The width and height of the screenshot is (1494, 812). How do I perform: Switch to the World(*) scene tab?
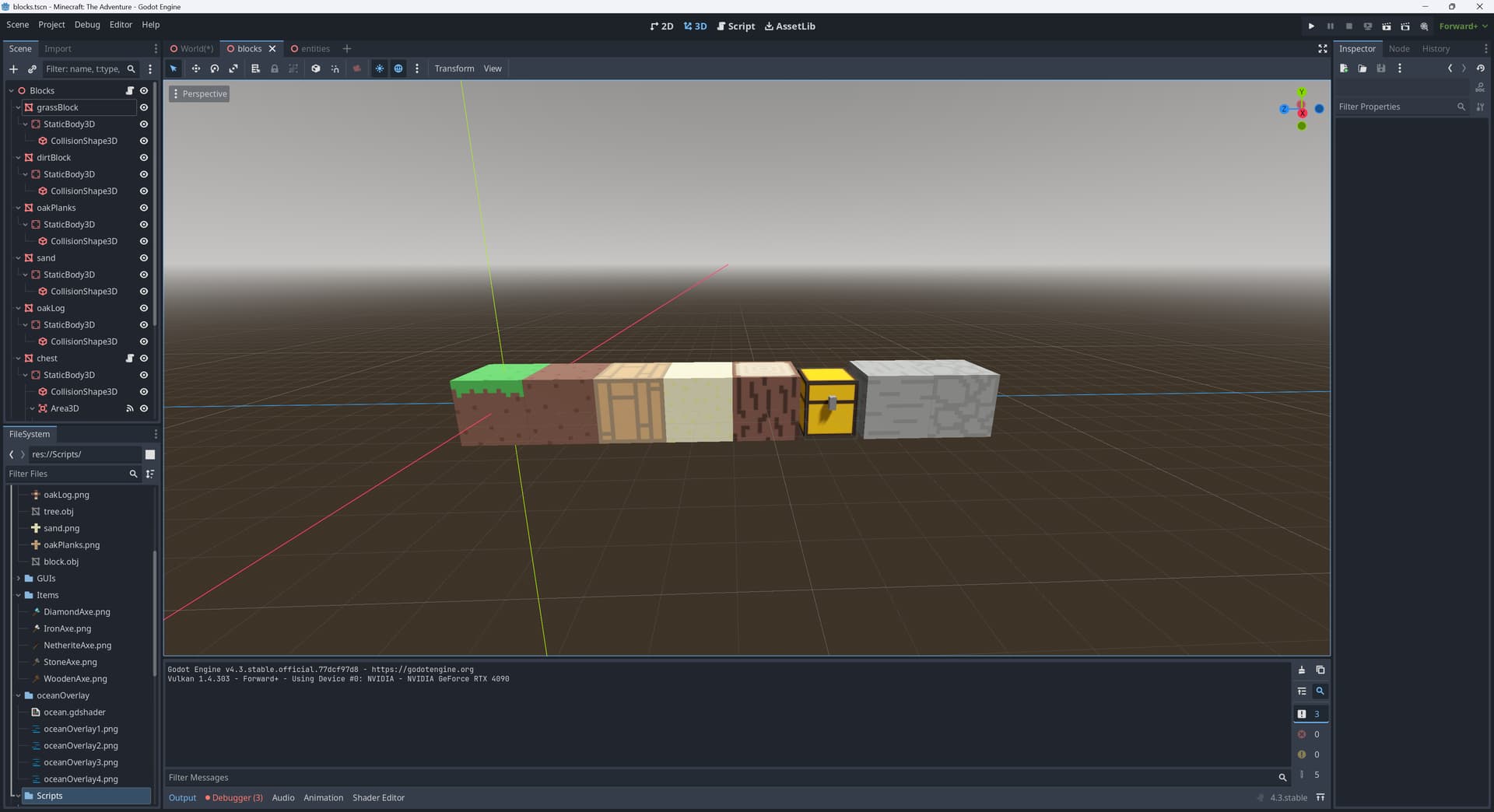[x=191, y=48]
